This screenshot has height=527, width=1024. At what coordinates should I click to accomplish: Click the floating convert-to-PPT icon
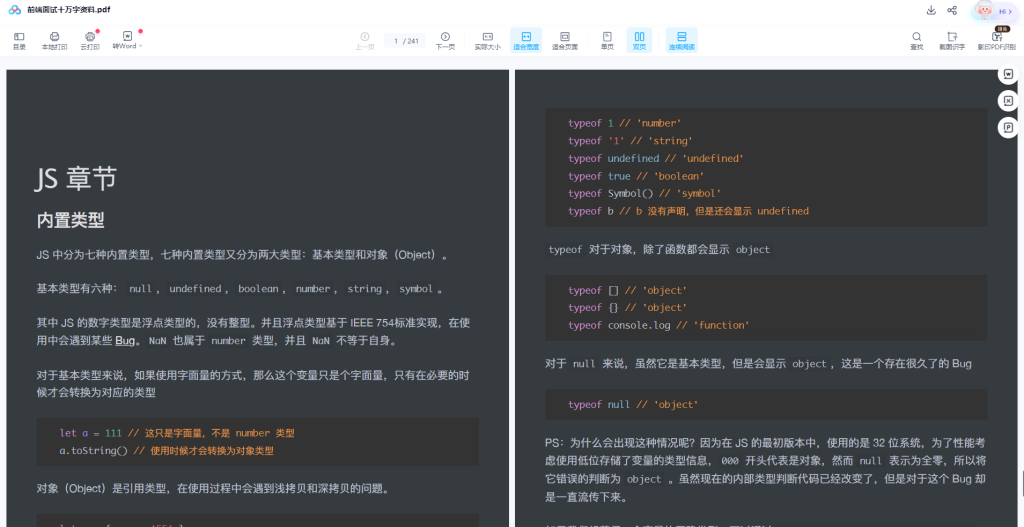(1008, 127)
